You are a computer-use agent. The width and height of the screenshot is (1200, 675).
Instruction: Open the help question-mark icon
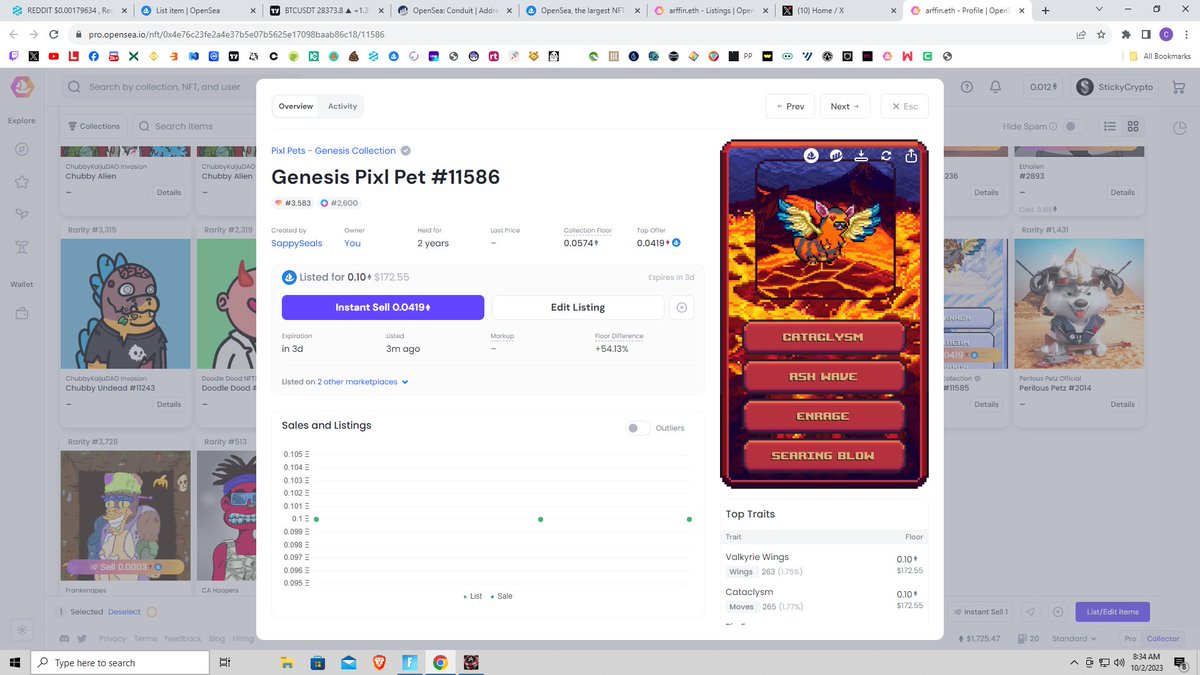click(x=966, y=87)
